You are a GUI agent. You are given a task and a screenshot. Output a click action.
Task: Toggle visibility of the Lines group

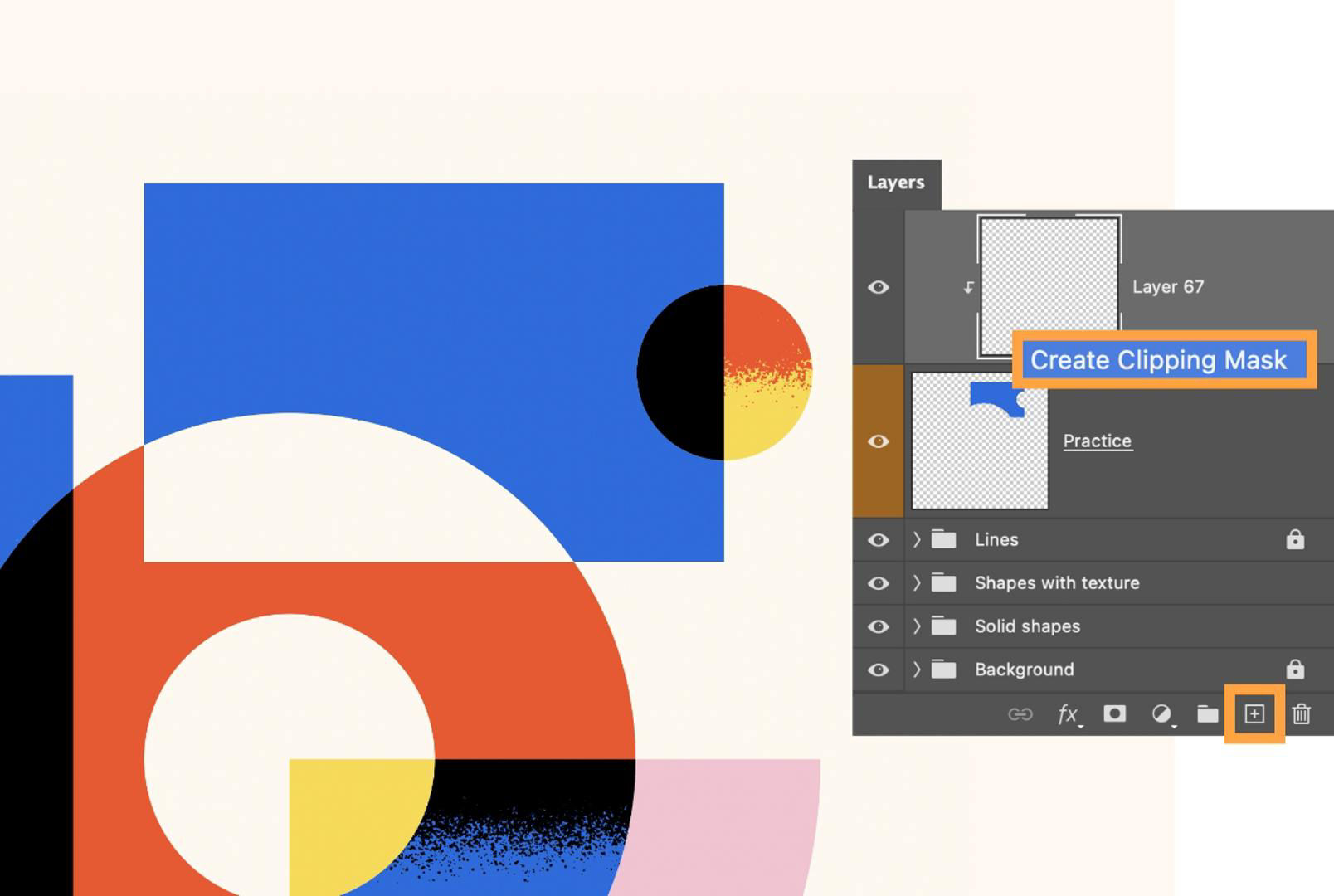879,540
